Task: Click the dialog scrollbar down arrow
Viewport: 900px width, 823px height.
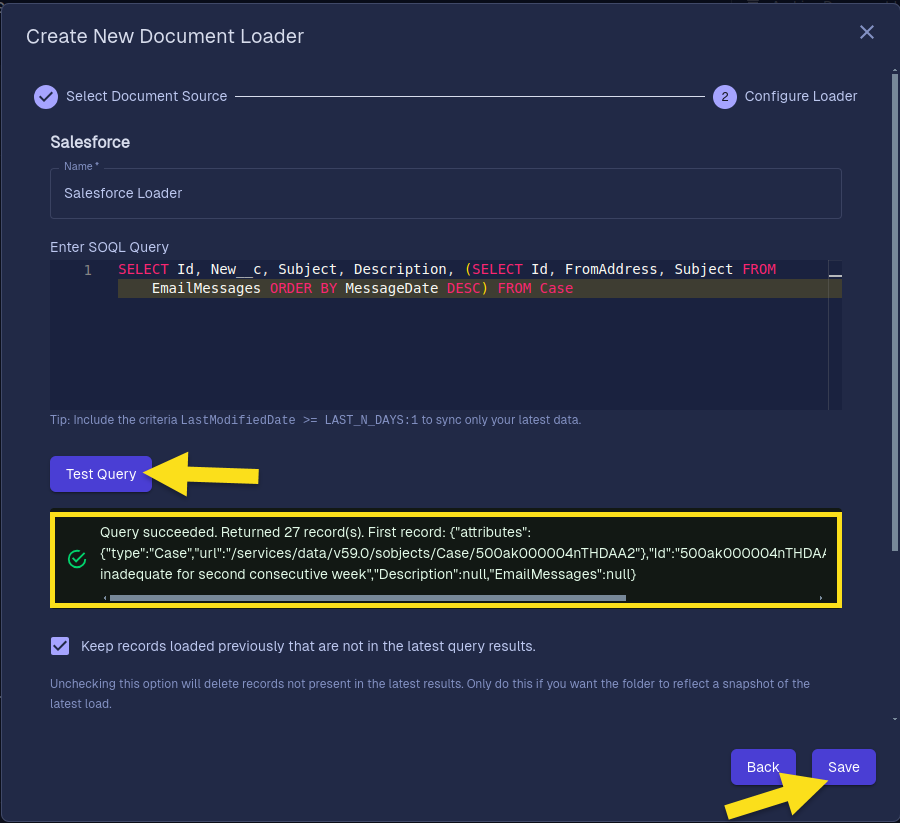Action: (895, 719)
